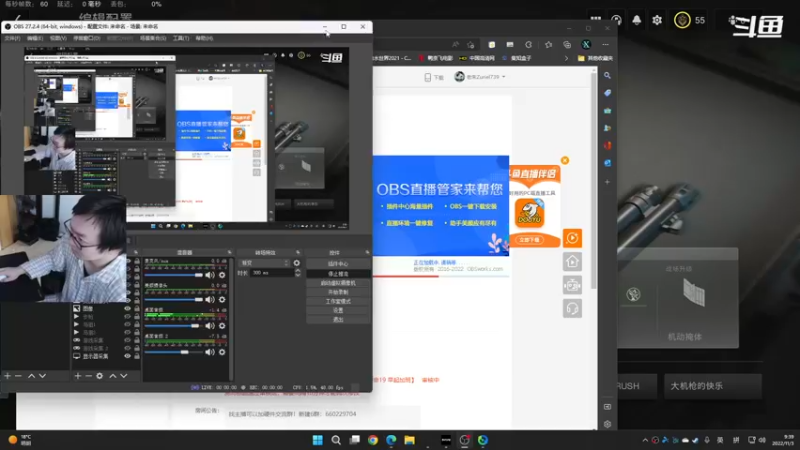Mute the 桌面音频 2 mixer channel
This screenshot has width=800, height=450.
coord(210,352)
